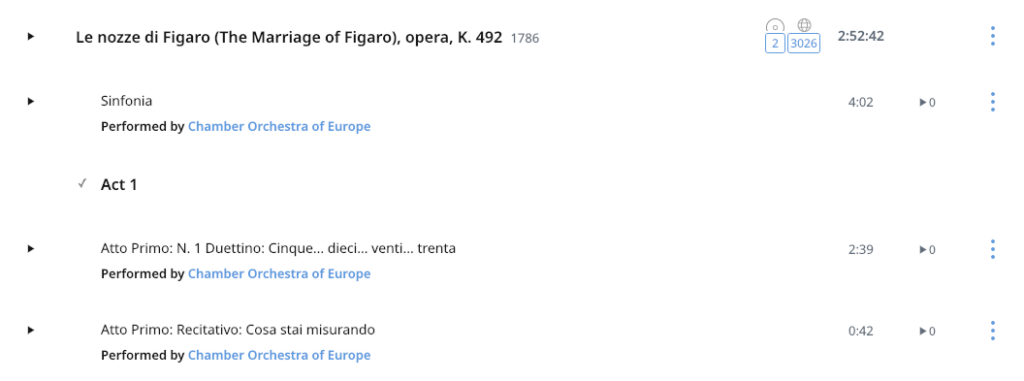Play Recitativo: Cosa stai misurando track

(31, 331)
